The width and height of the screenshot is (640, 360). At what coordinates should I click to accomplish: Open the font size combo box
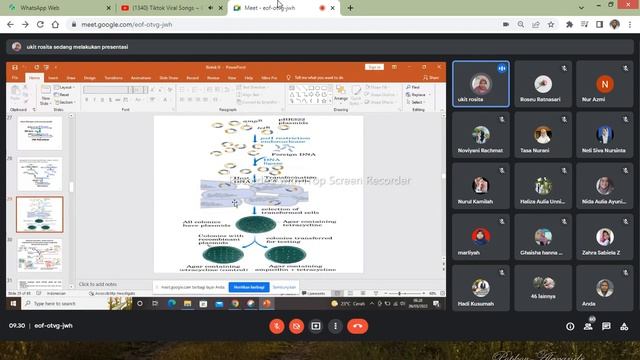pyautogui.click(x=139, y=90)
